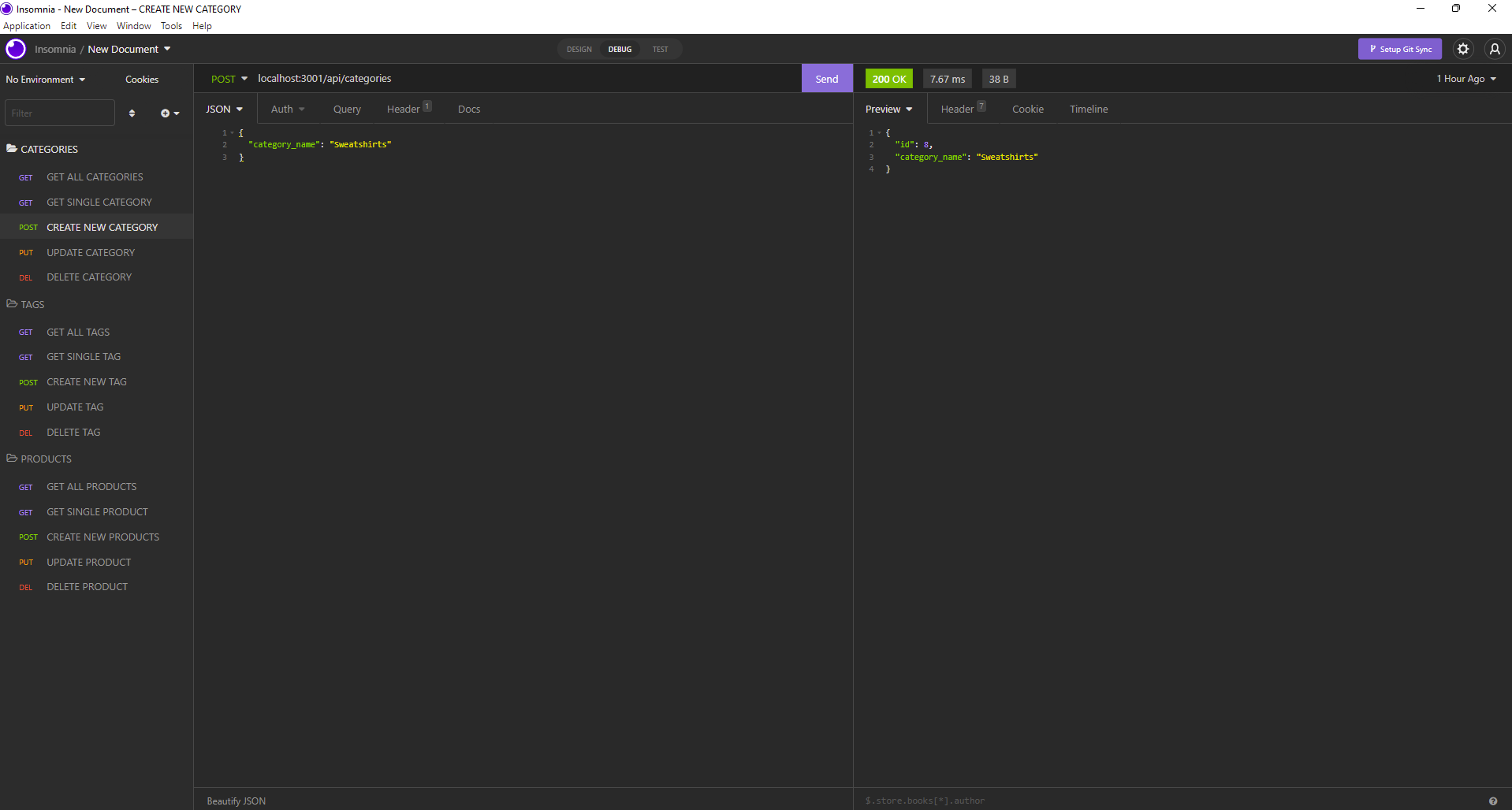Switch to the Timeline response tab

[1088, 109]
